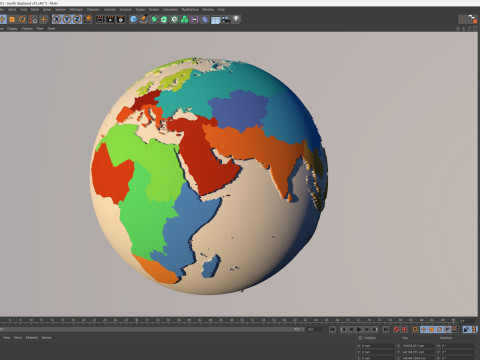Open the viewport Display menu
Screen dimensions: 480x360
click(x=12, y=29)
